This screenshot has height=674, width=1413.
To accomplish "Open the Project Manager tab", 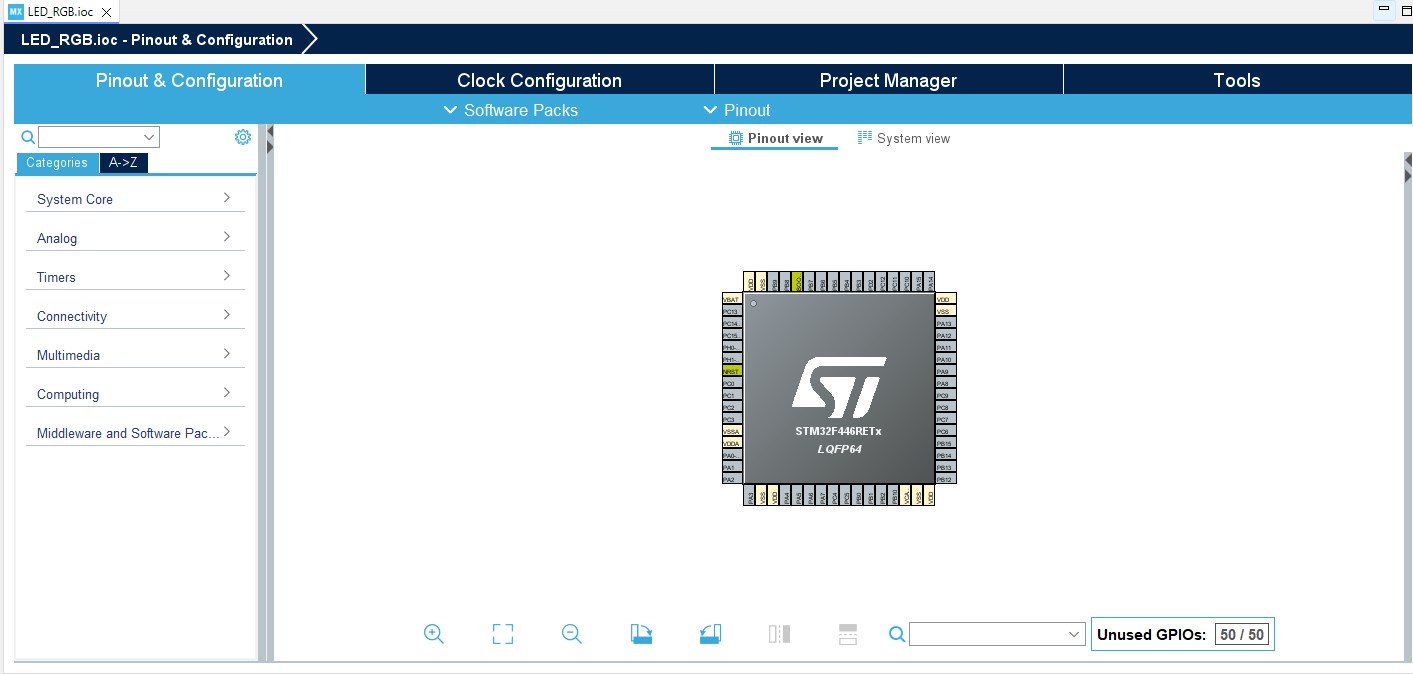I will click(x=888, y=80).
